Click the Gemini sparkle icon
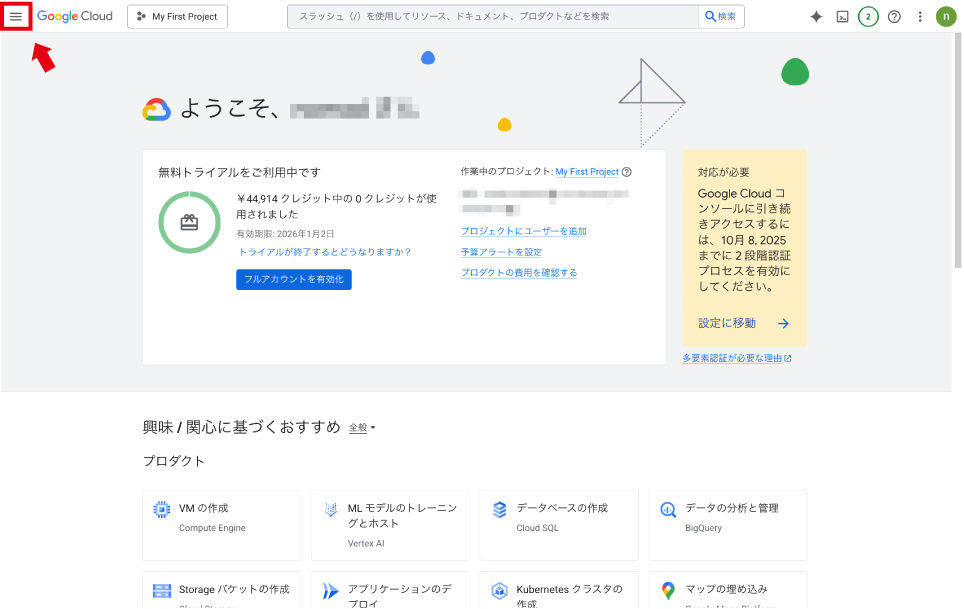The width and height of the screenshot is (964, 609). tap(816, 17)
